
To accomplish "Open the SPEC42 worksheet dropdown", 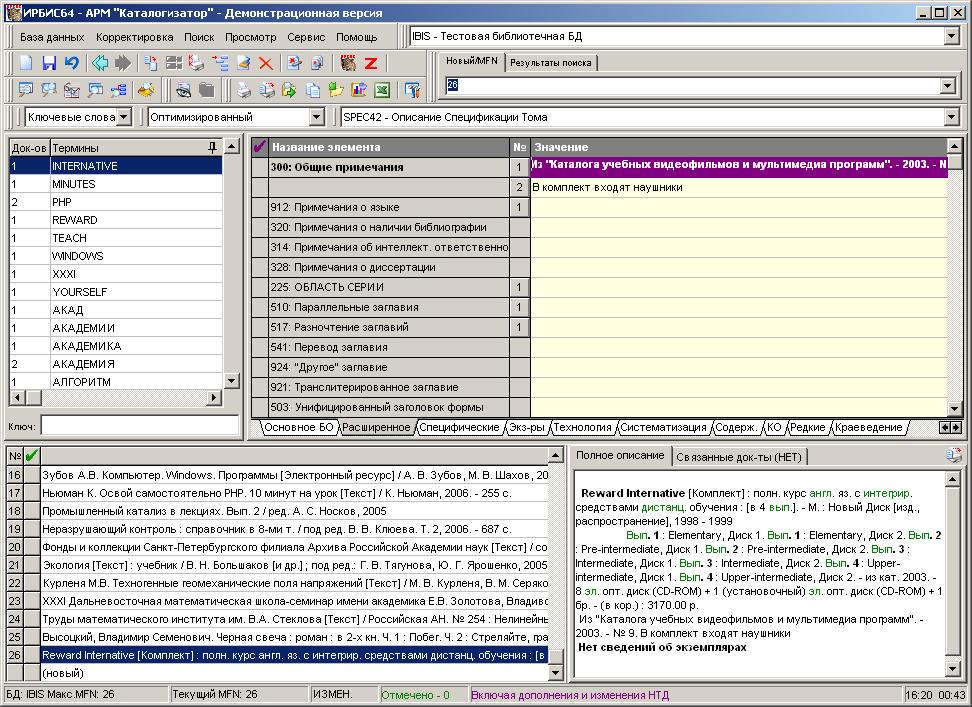I will pyautogui.click(x=950, y=117).
